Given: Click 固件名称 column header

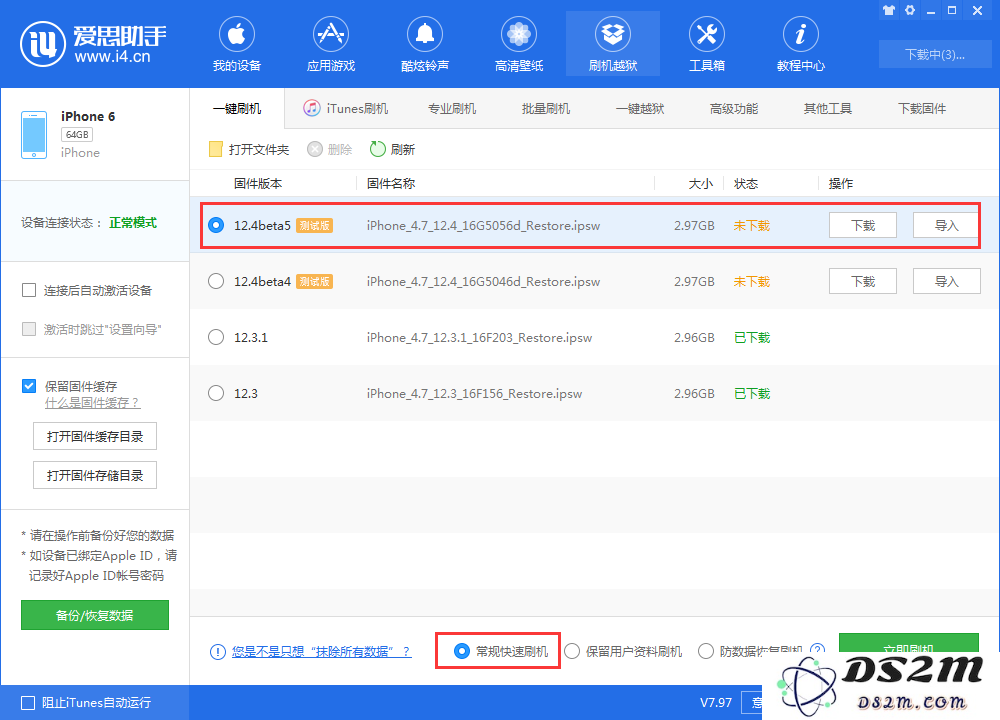Looking at the screenshot, I should [391, 184].
